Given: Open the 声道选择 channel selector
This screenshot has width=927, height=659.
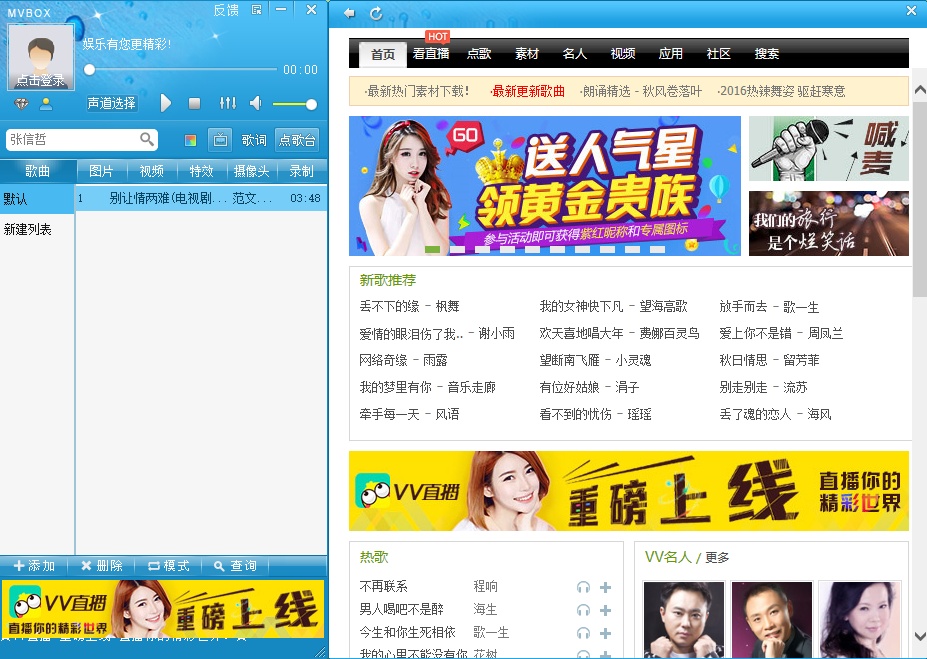Looking at the screenshot, I should (x=111, y=104).
